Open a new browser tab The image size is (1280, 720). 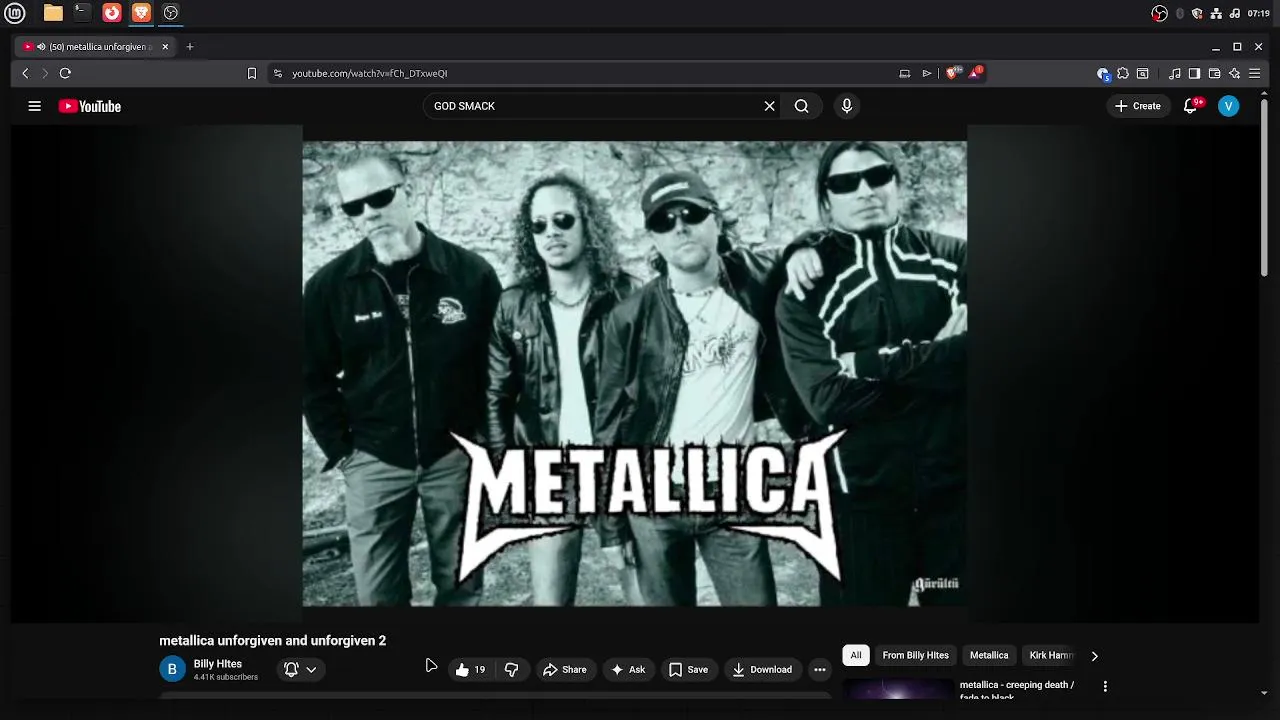[190, 47]
